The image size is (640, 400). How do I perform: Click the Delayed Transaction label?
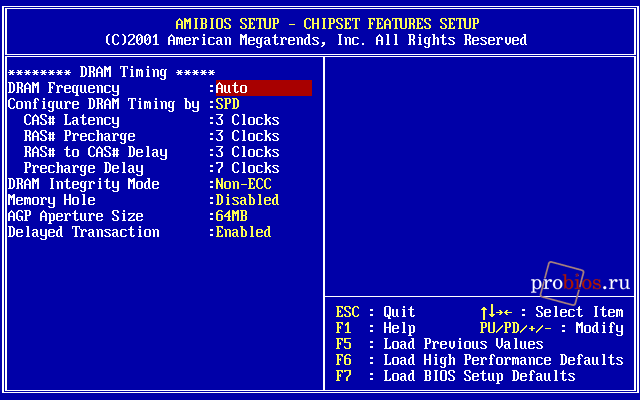84,232
